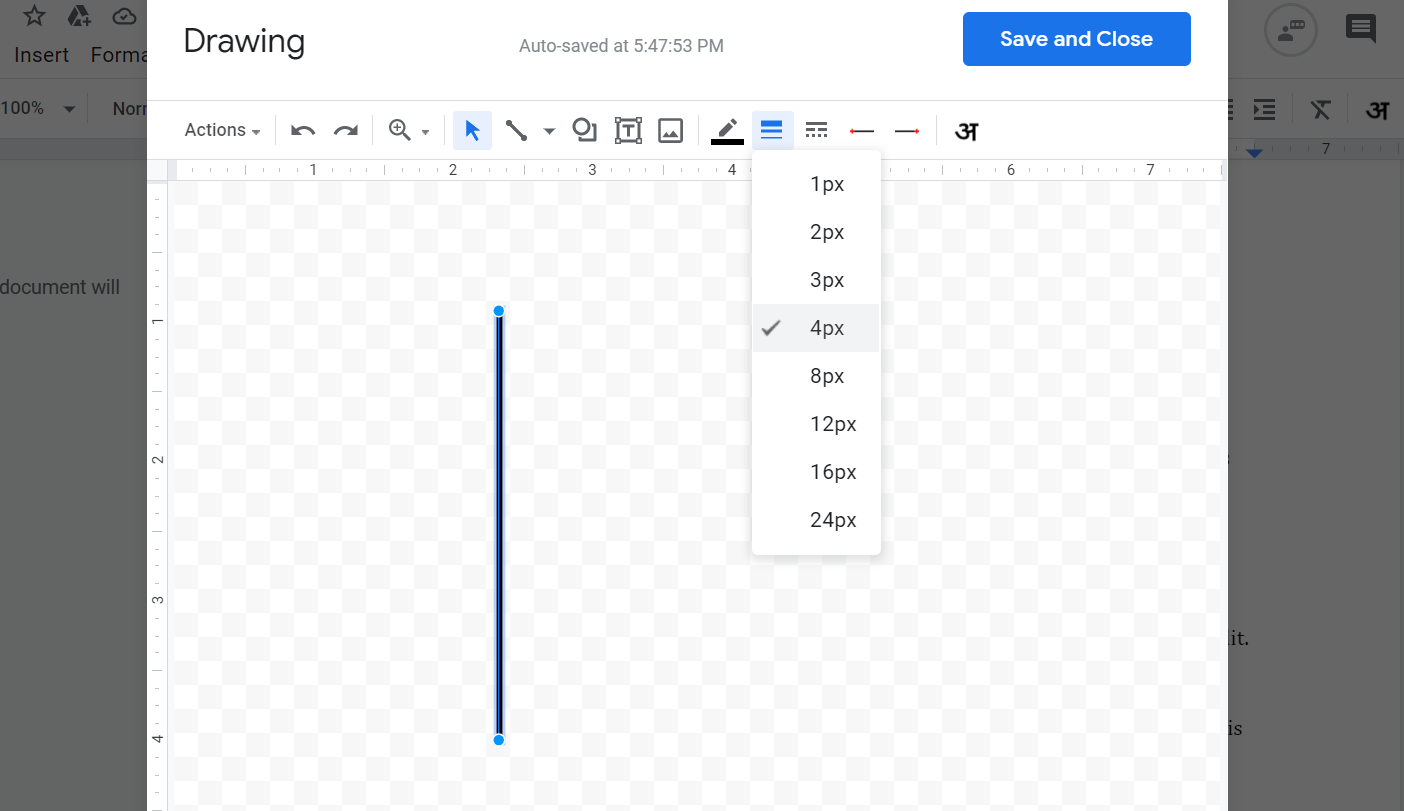Expand the zoom tool dropdown
This screenshot has height=811, width=1404.
pos(425,131)
